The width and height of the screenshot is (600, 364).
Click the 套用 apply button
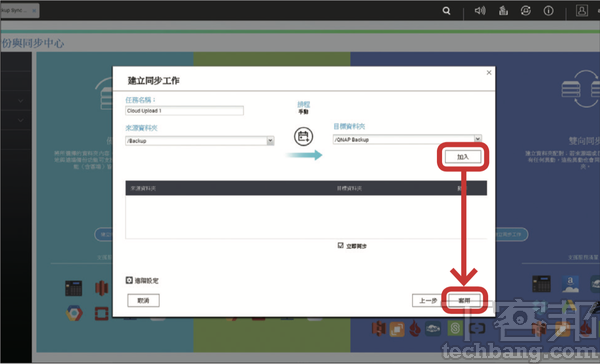[x=464, y=300]
